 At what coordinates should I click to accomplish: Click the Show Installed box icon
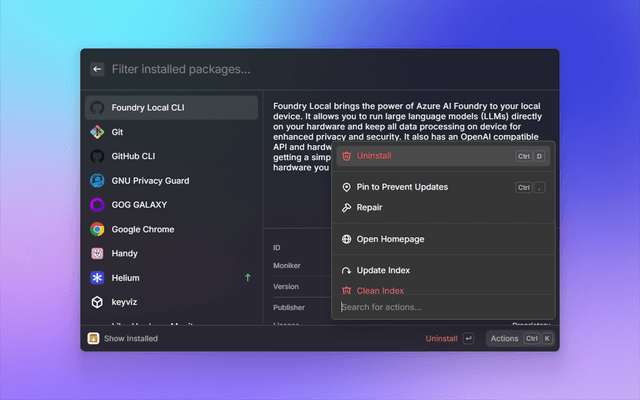[93, 338]
